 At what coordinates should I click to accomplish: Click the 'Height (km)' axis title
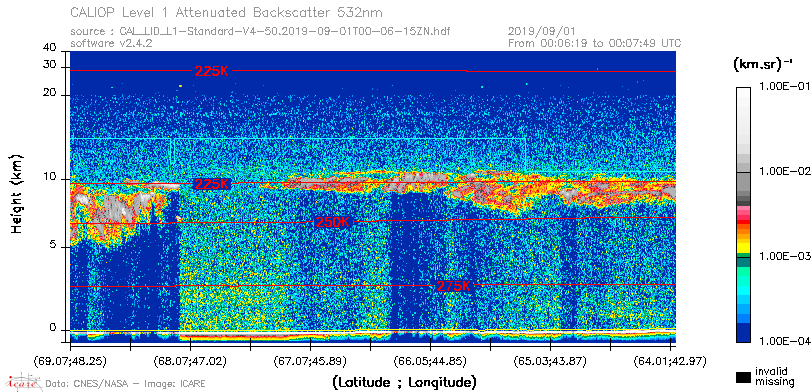coord(16,193)
